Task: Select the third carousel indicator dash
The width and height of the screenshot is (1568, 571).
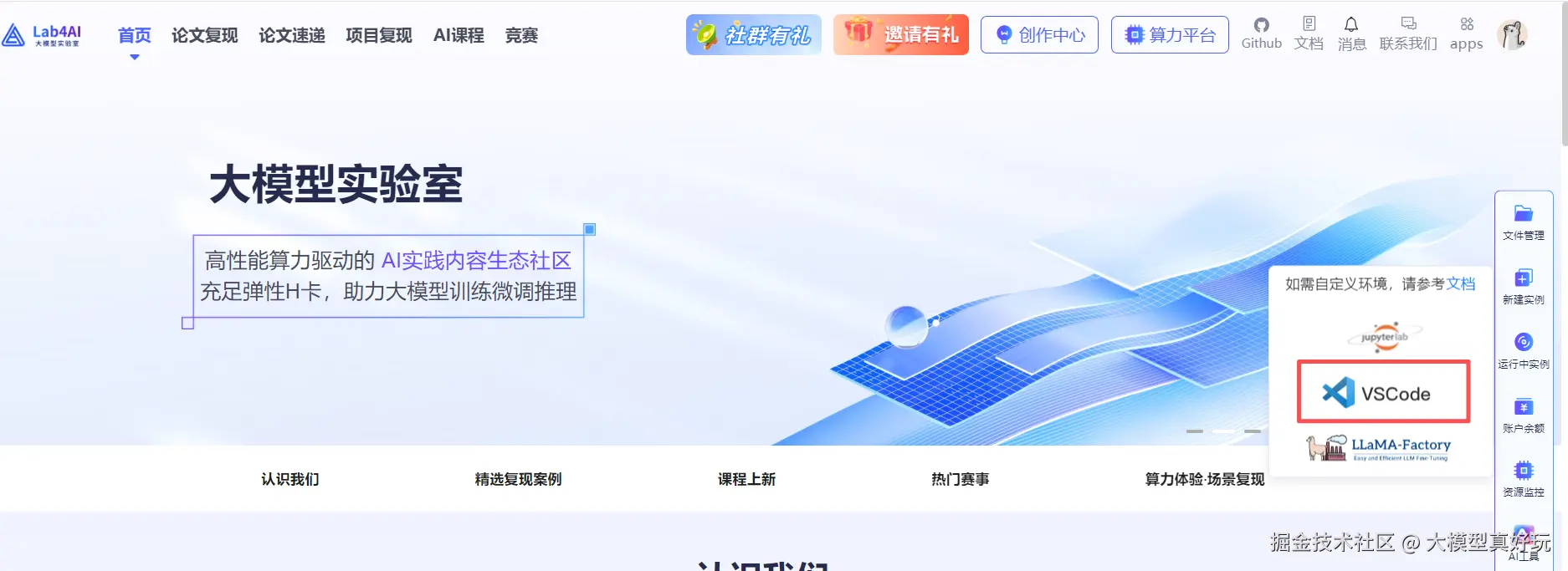Action: [x=1253, y=431]
